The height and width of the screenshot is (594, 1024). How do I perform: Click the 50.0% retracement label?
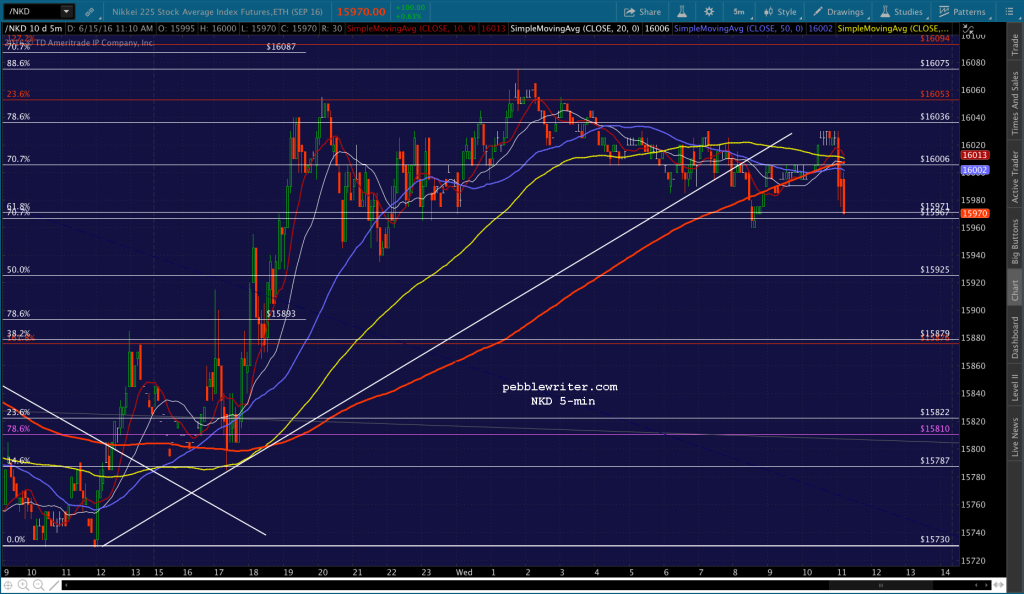click(18, 270)
